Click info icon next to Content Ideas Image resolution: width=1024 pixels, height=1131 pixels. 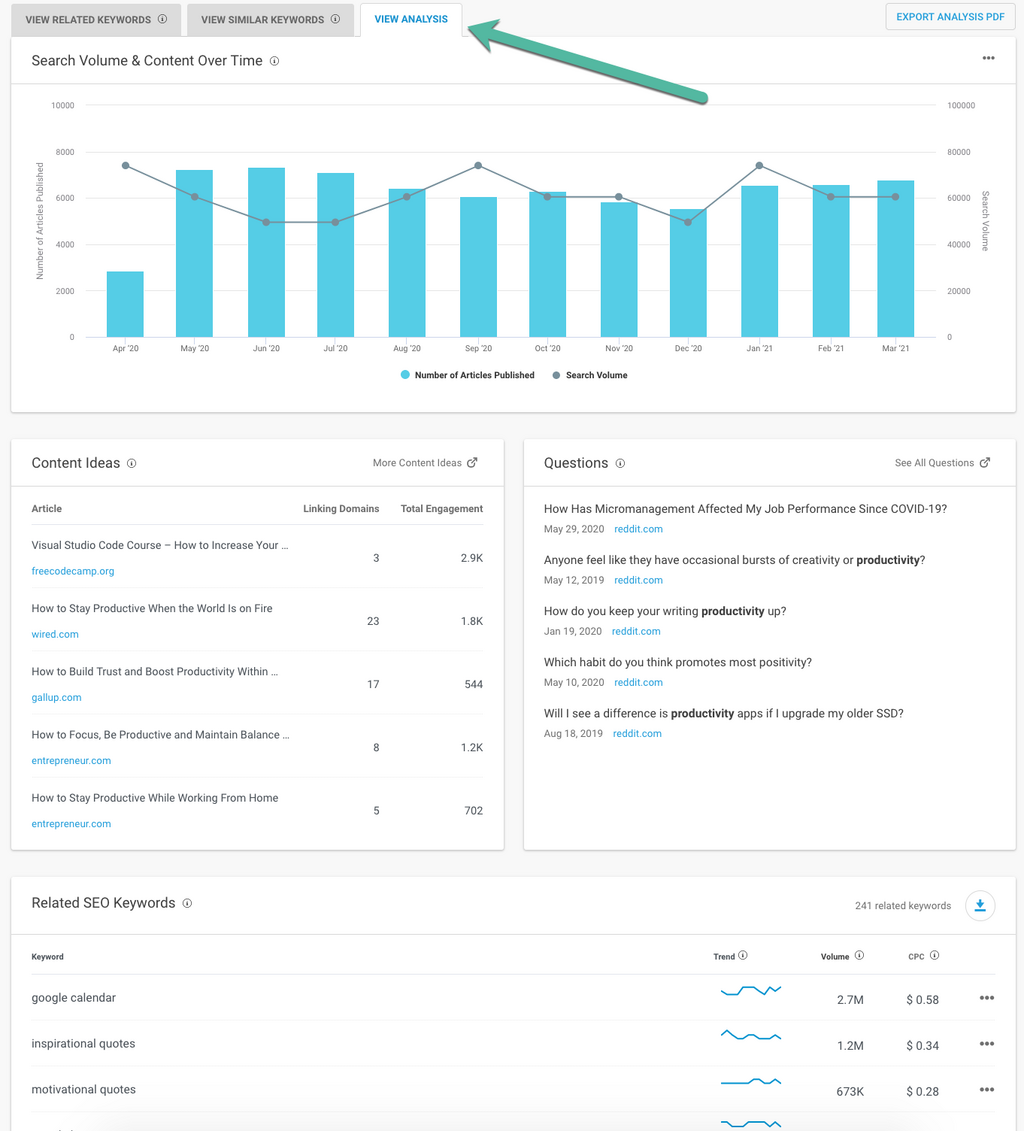coord(132,464)
